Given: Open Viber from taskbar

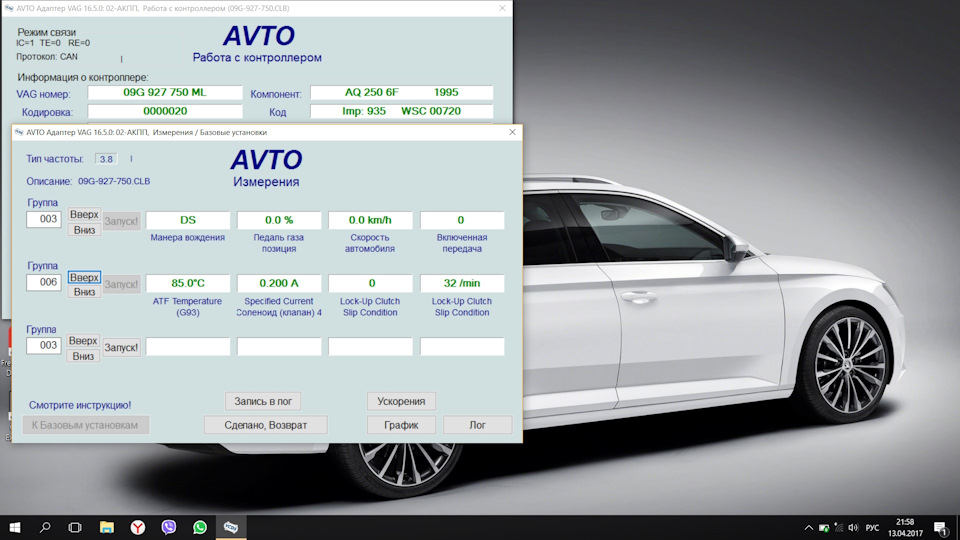Looking at the screenshot, I should [x=168, y=527].
